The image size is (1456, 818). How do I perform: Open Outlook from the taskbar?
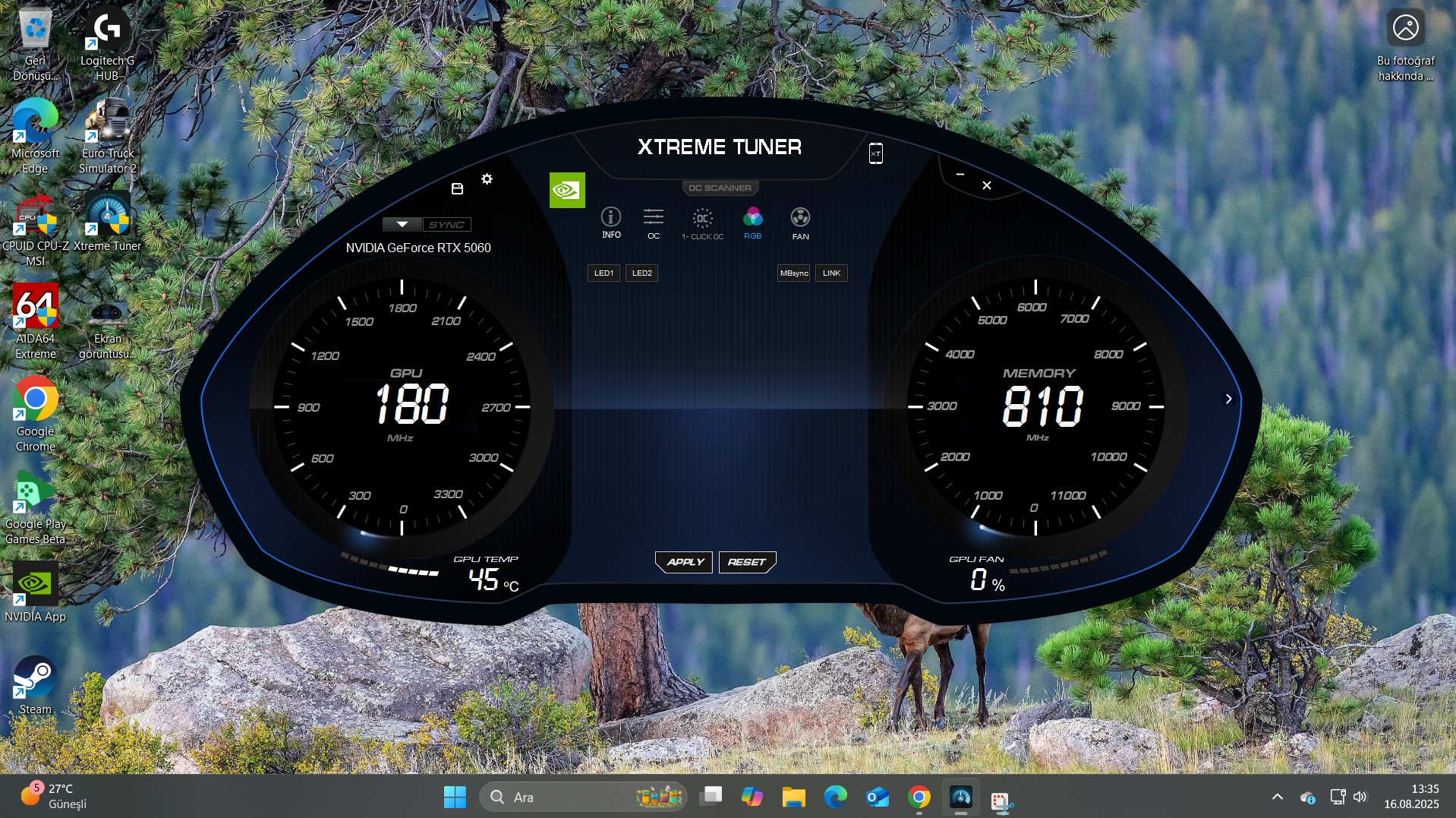[877, 797]
